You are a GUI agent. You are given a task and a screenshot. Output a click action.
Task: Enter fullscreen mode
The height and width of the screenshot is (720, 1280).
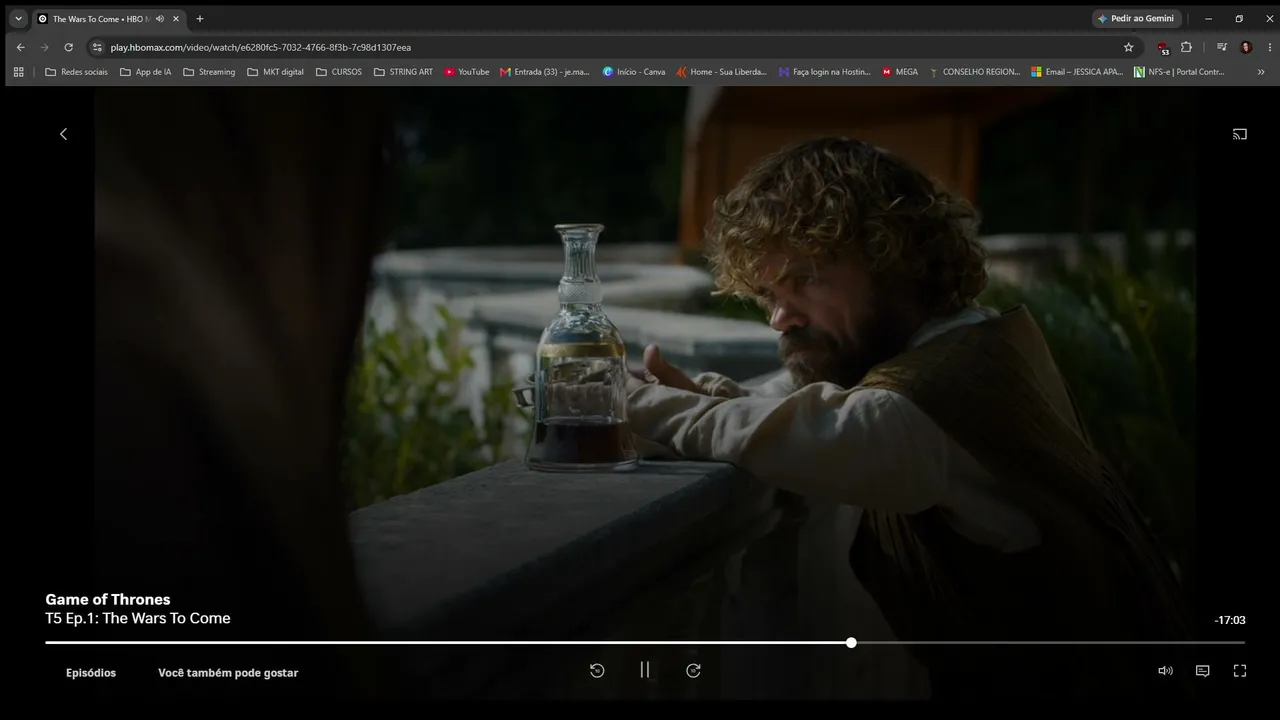[x=1240, y=671]
